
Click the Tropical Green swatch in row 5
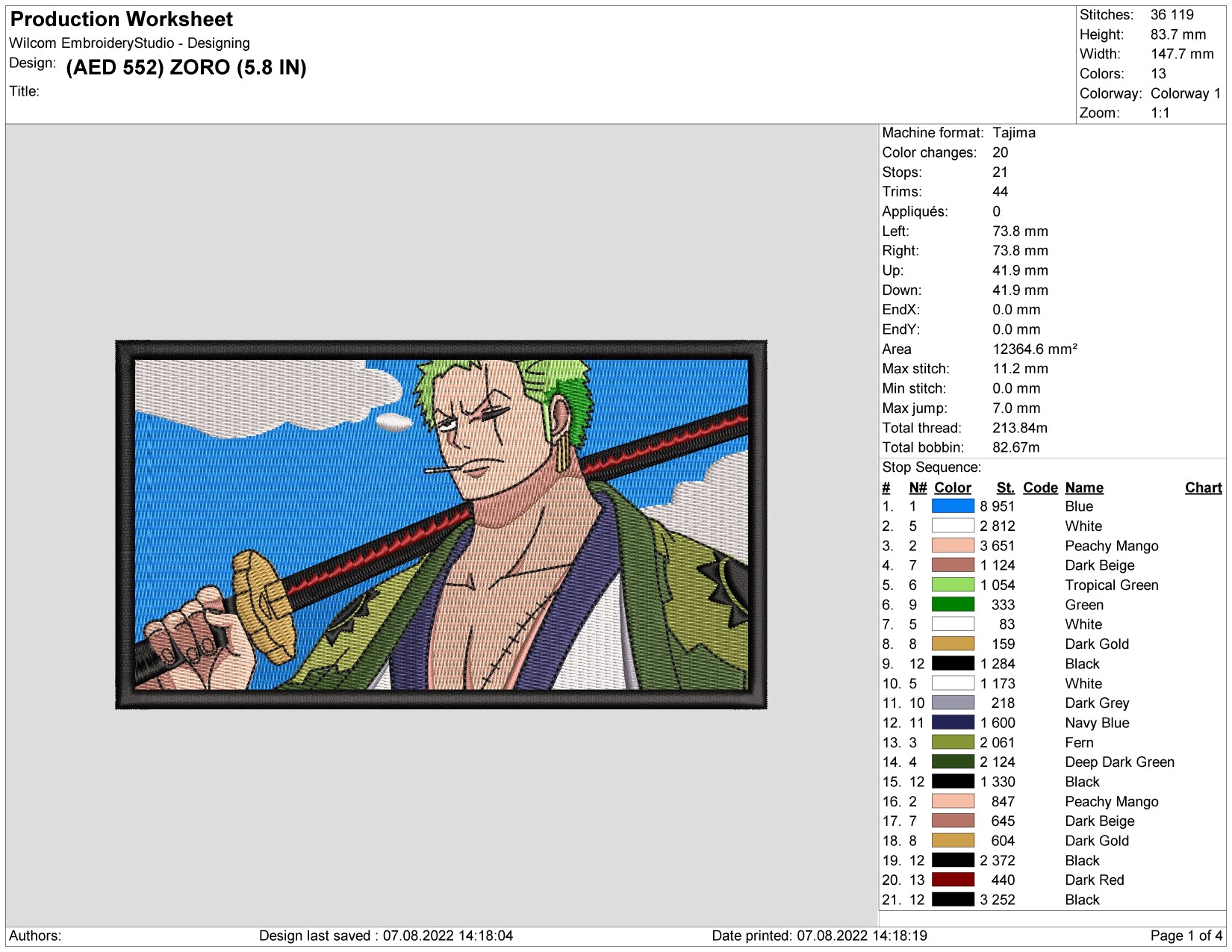pyautogui.click(x=953, y=585)
